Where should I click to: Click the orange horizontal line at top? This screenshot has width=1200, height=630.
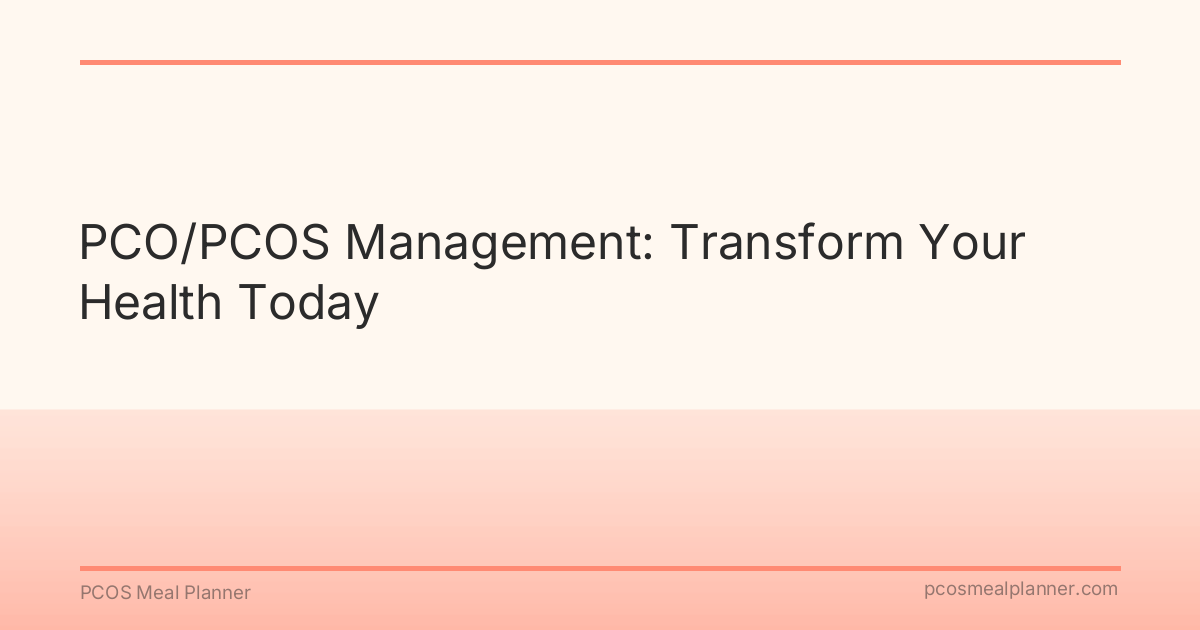[600, 62]
